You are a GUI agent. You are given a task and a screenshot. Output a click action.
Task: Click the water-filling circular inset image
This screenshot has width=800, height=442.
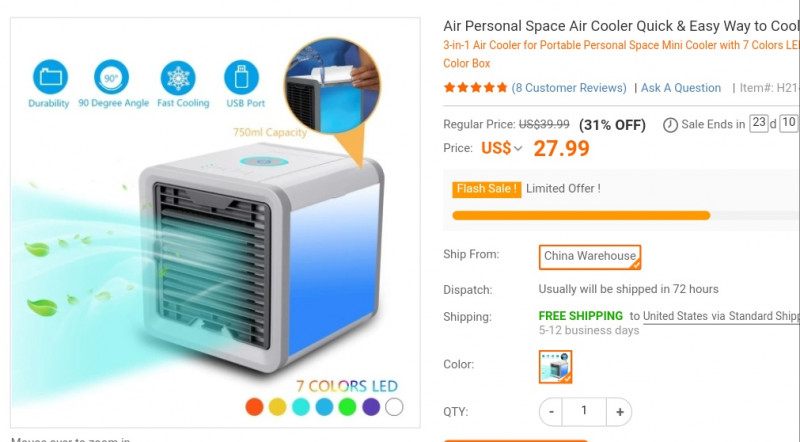[332, 86]
